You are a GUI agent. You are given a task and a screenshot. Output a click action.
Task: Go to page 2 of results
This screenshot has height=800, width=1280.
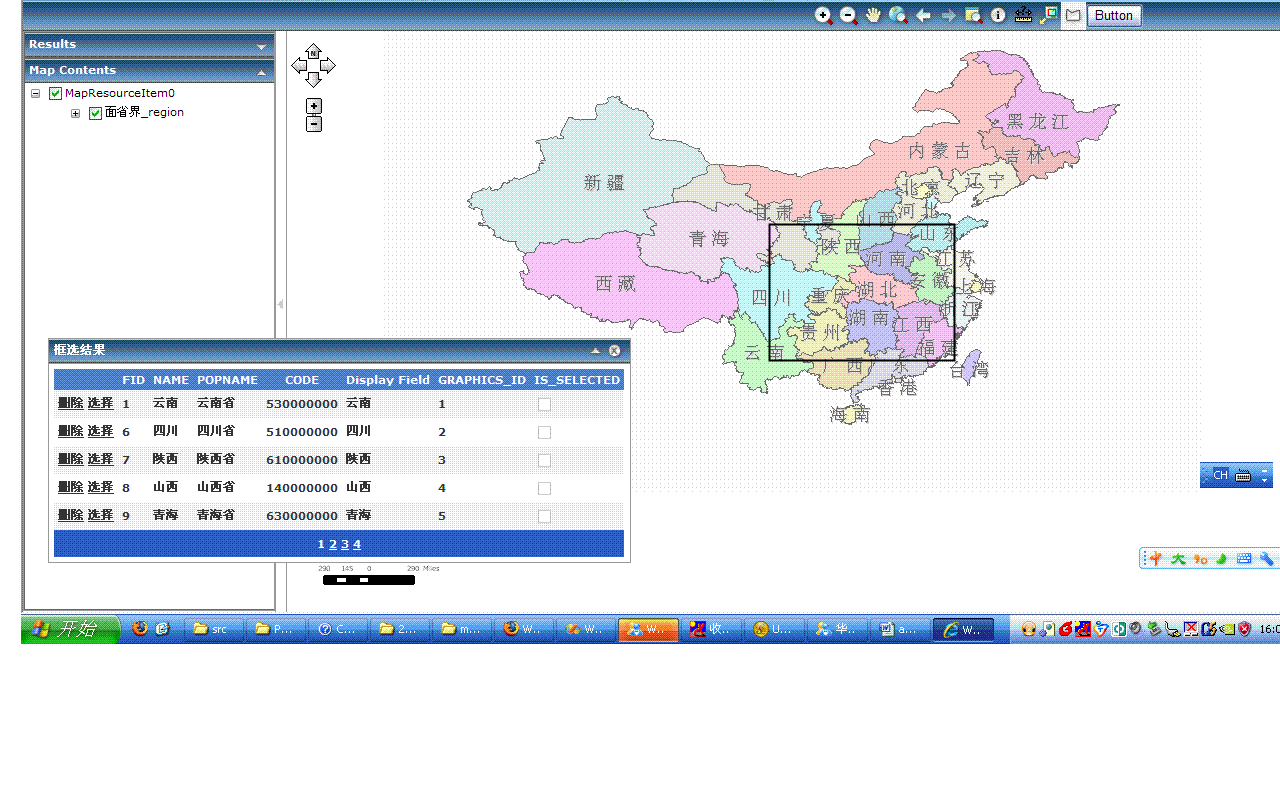tap(333, 544)
